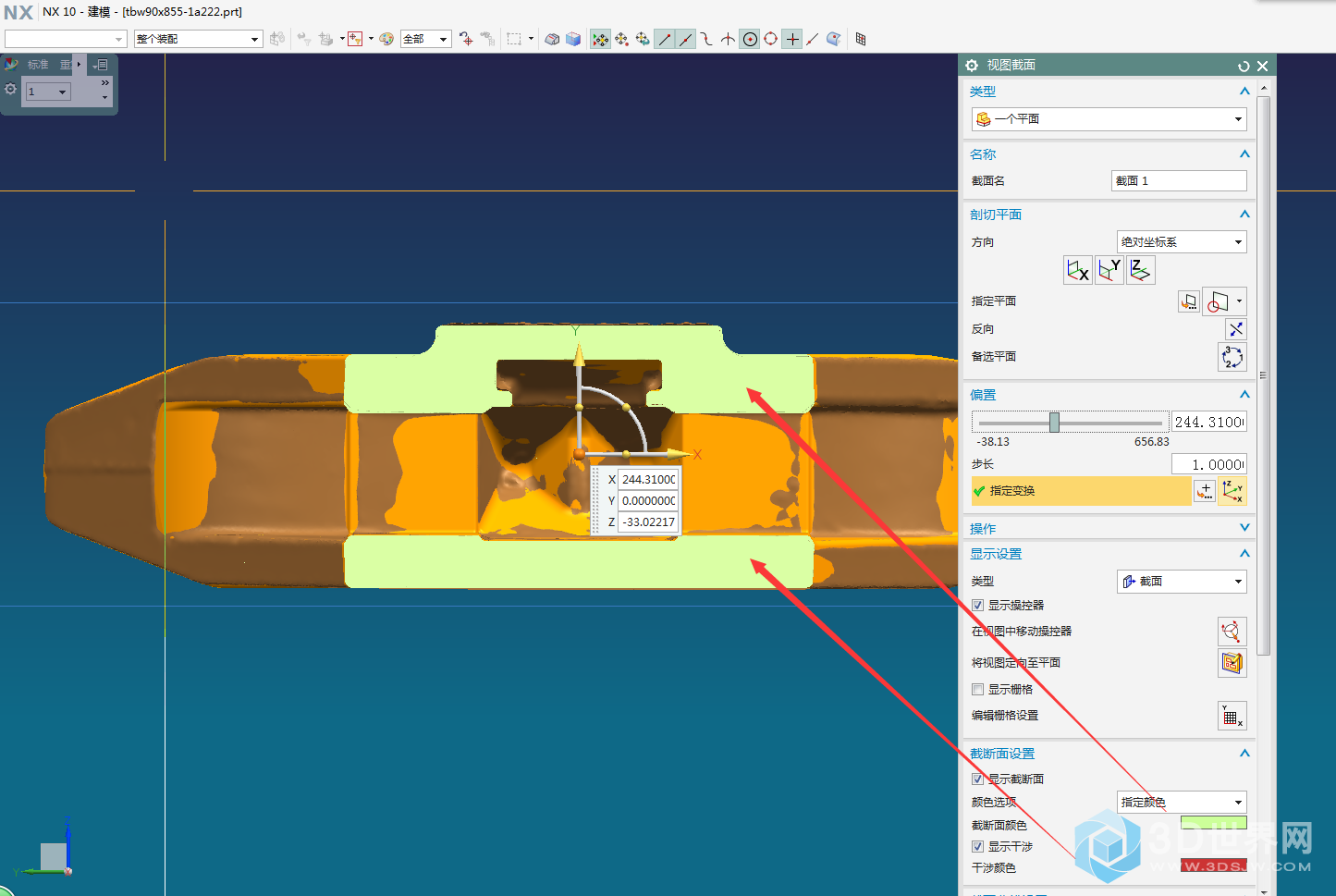Reset the View Section dialog
This screenshot has width=1336, height=896.
coord(1244,66)
